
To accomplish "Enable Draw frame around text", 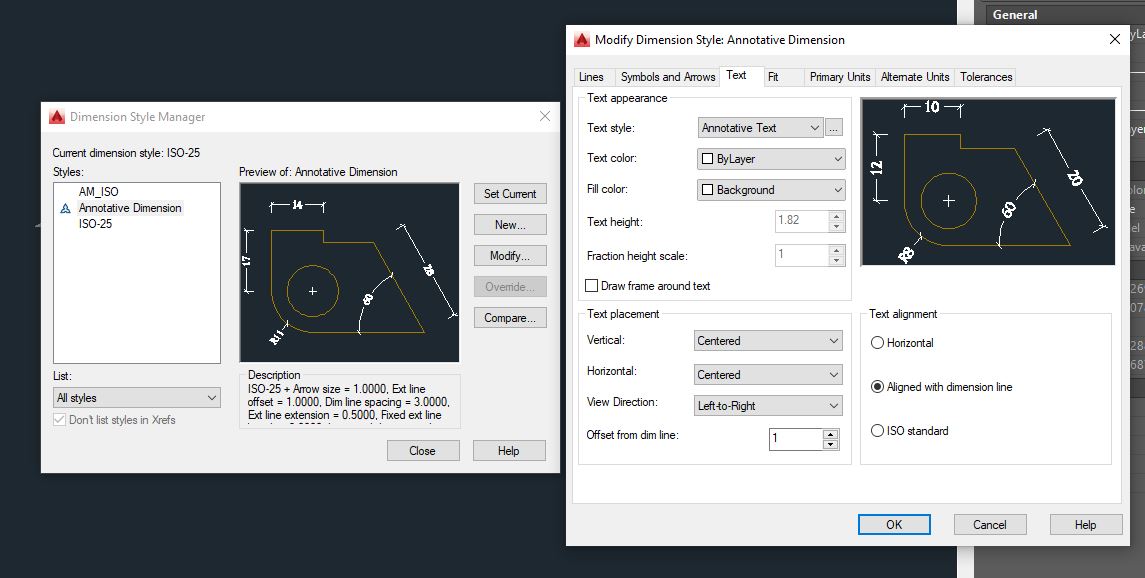I will coord(590,285).
